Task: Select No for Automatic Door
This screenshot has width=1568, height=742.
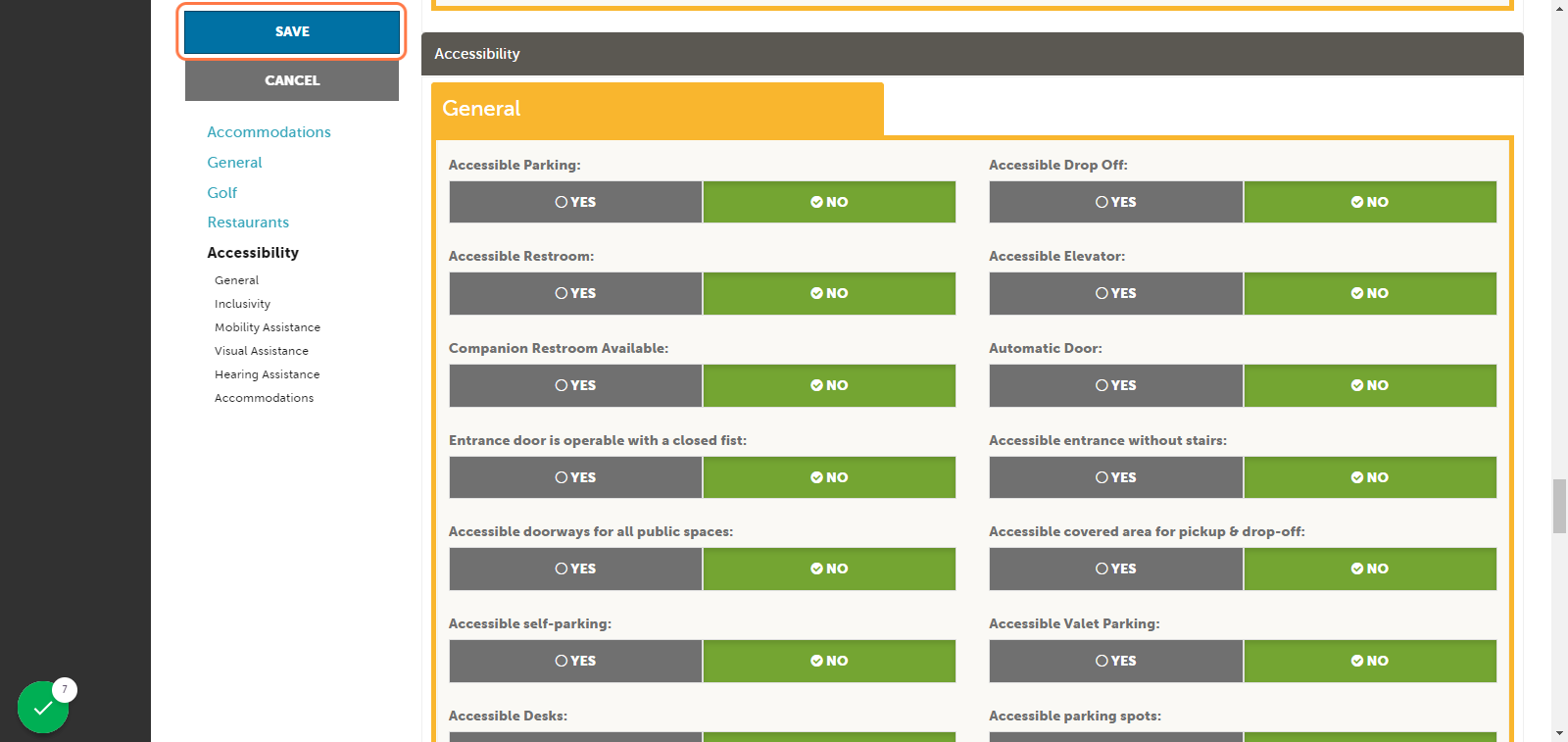Action: (x=1370, y=385)
